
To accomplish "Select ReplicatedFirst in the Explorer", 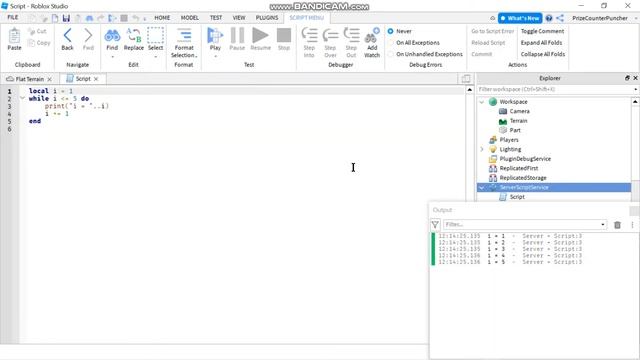I will (518, 168).
